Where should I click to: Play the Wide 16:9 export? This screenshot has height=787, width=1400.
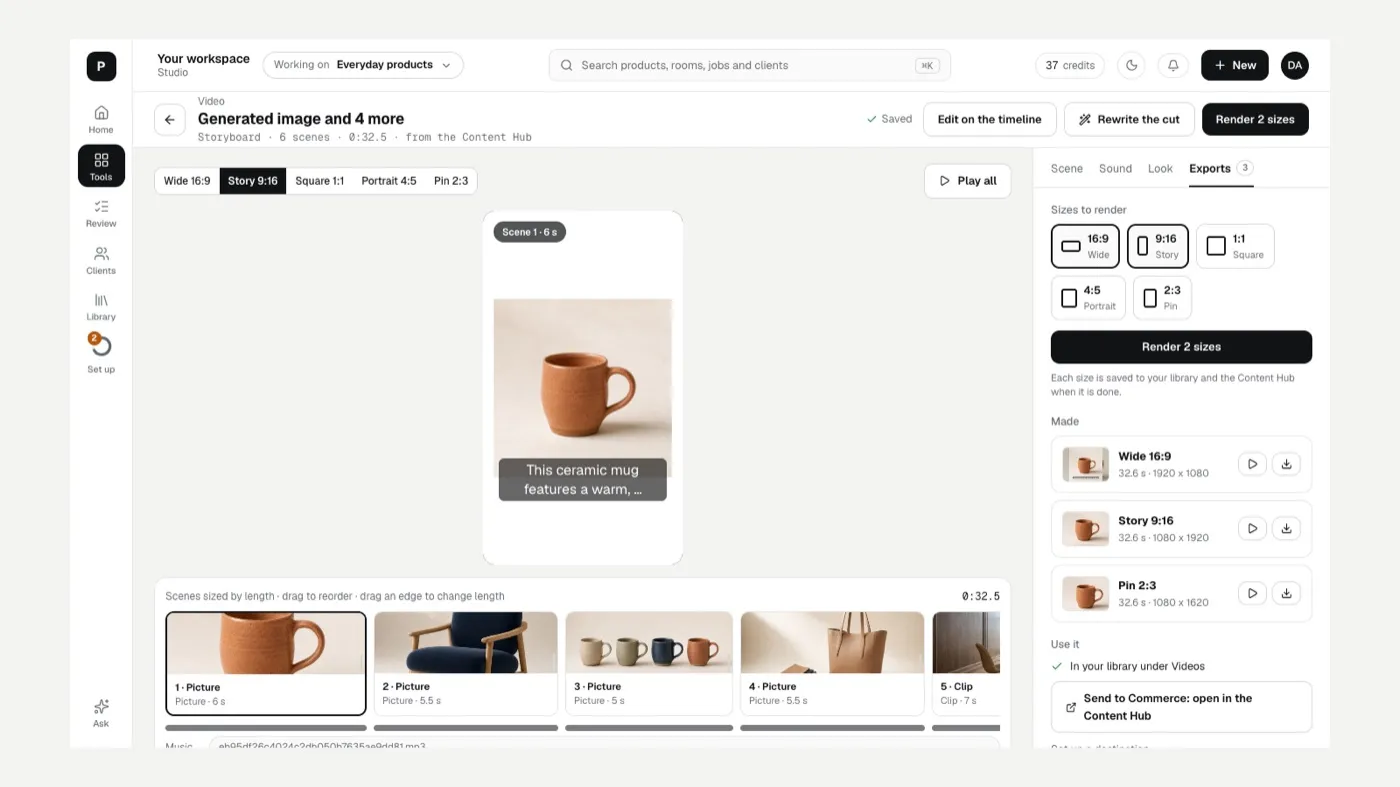[x=1252, y=464]
